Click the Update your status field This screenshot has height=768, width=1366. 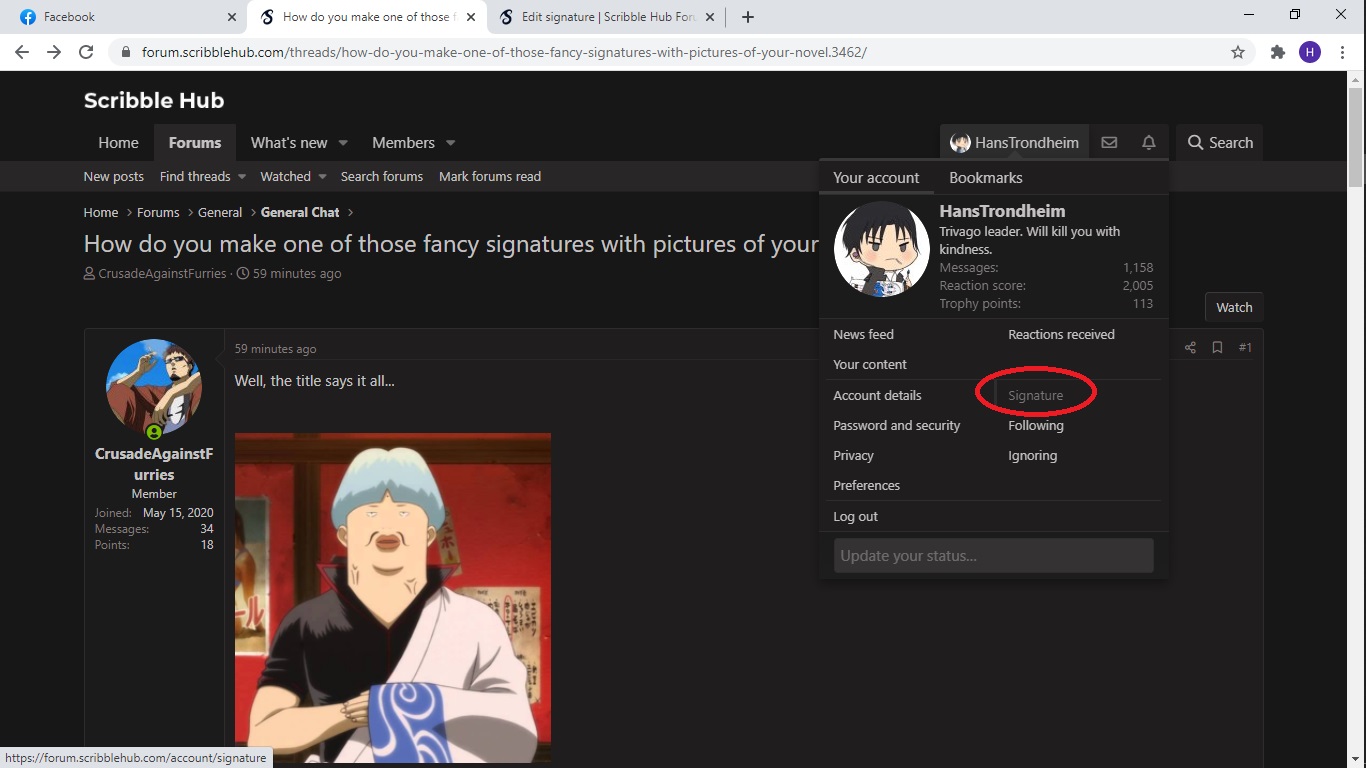coord(993,556)
